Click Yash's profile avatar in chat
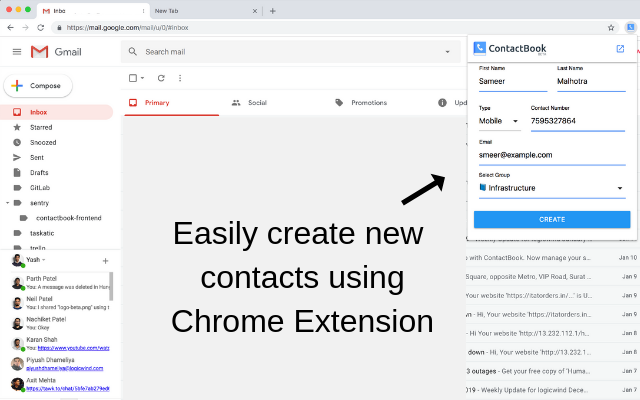This screenshot has width=640, height=400. (18, 260)
